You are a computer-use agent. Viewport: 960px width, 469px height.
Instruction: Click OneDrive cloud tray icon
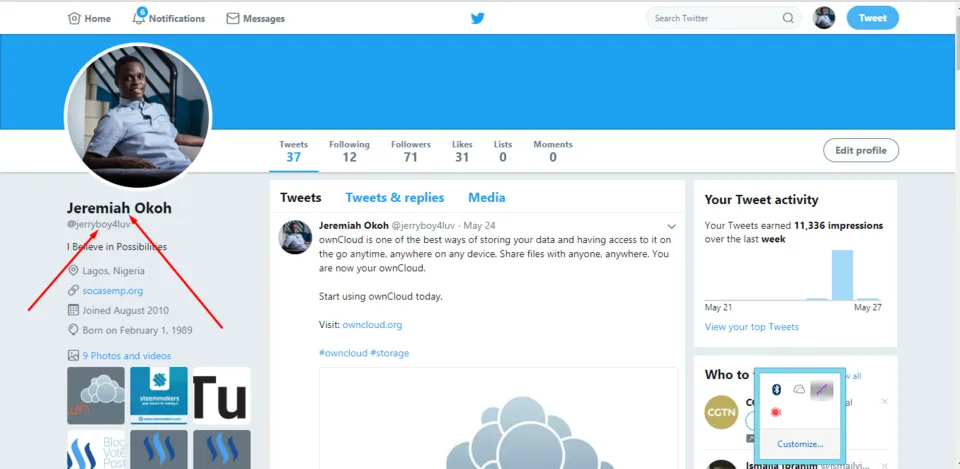click(x=799, y=389)
